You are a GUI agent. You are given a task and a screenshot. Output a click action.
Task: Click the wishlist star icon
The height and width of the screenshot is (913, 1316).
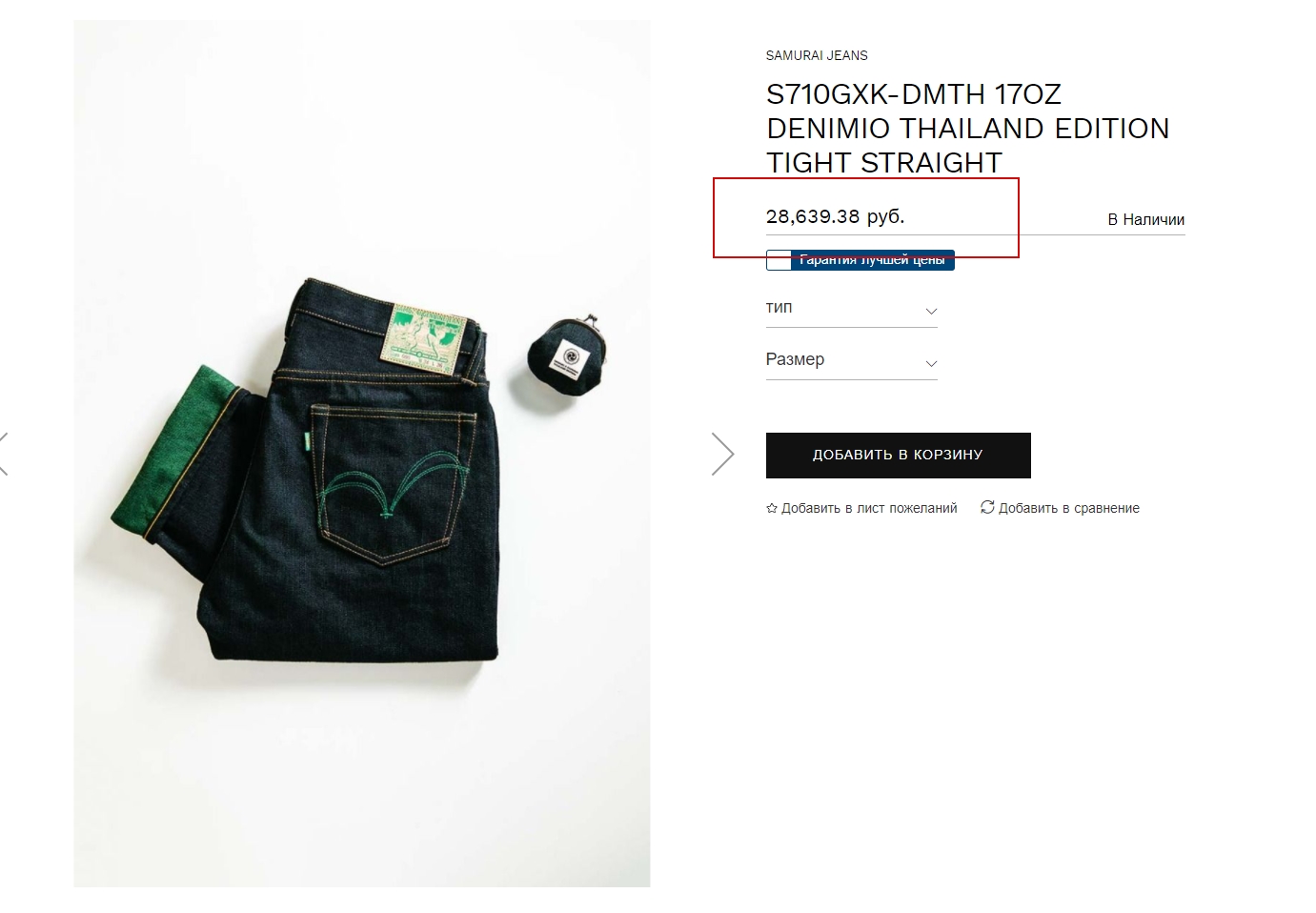[772, 508]
